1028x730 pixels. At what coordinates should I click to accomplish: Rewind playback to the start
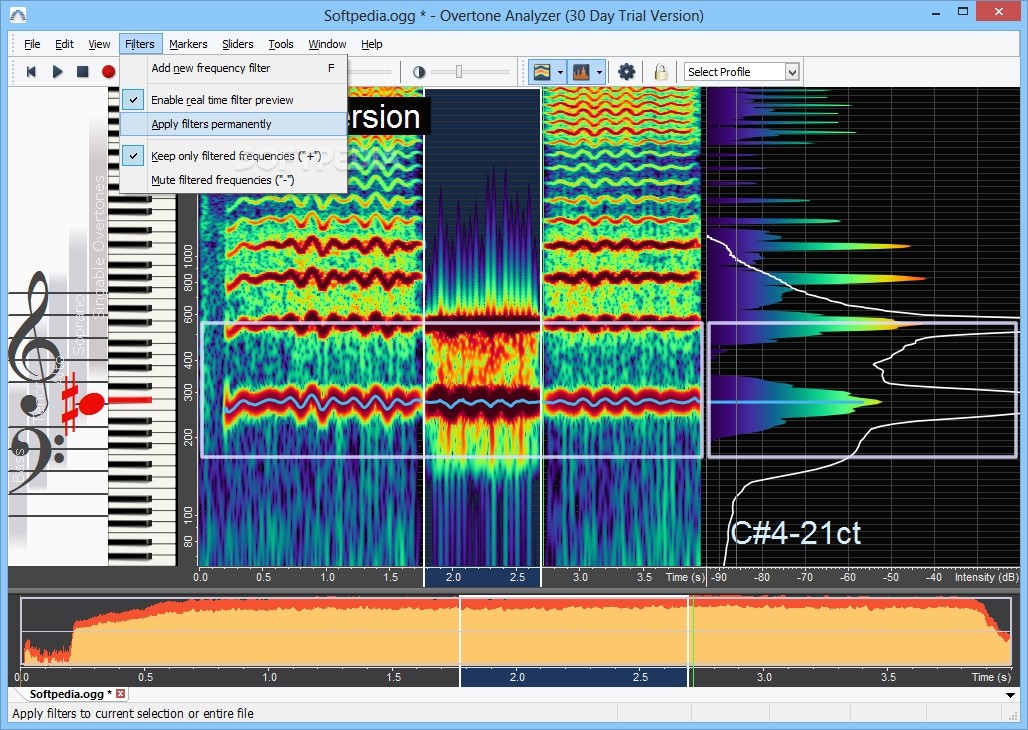tap(31, 71)
